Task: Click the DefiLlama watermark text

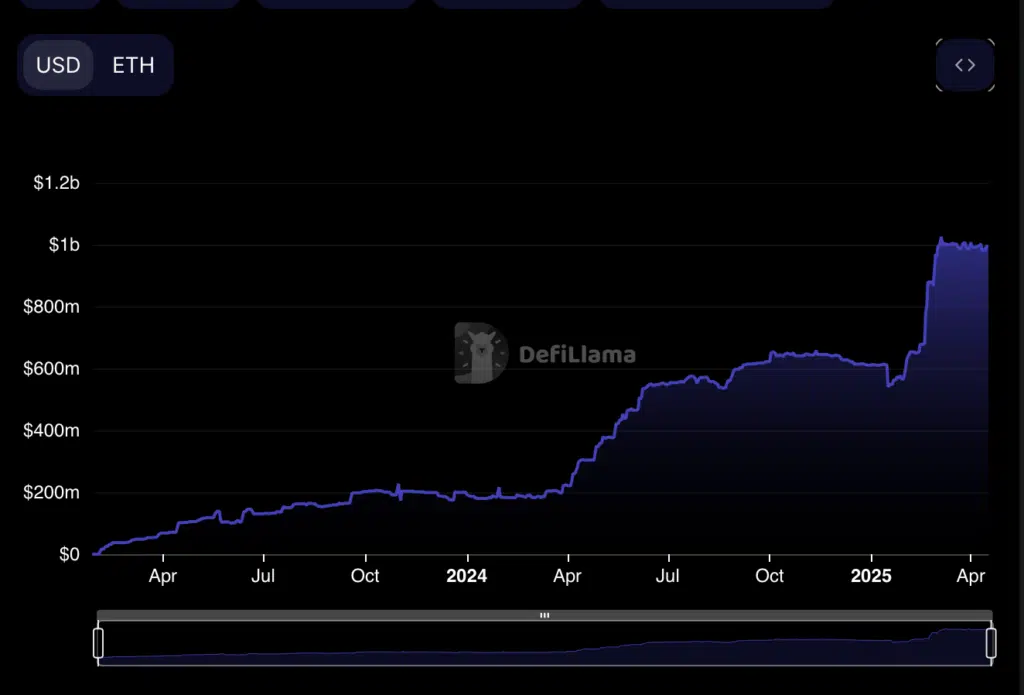Action: (577, 354)
